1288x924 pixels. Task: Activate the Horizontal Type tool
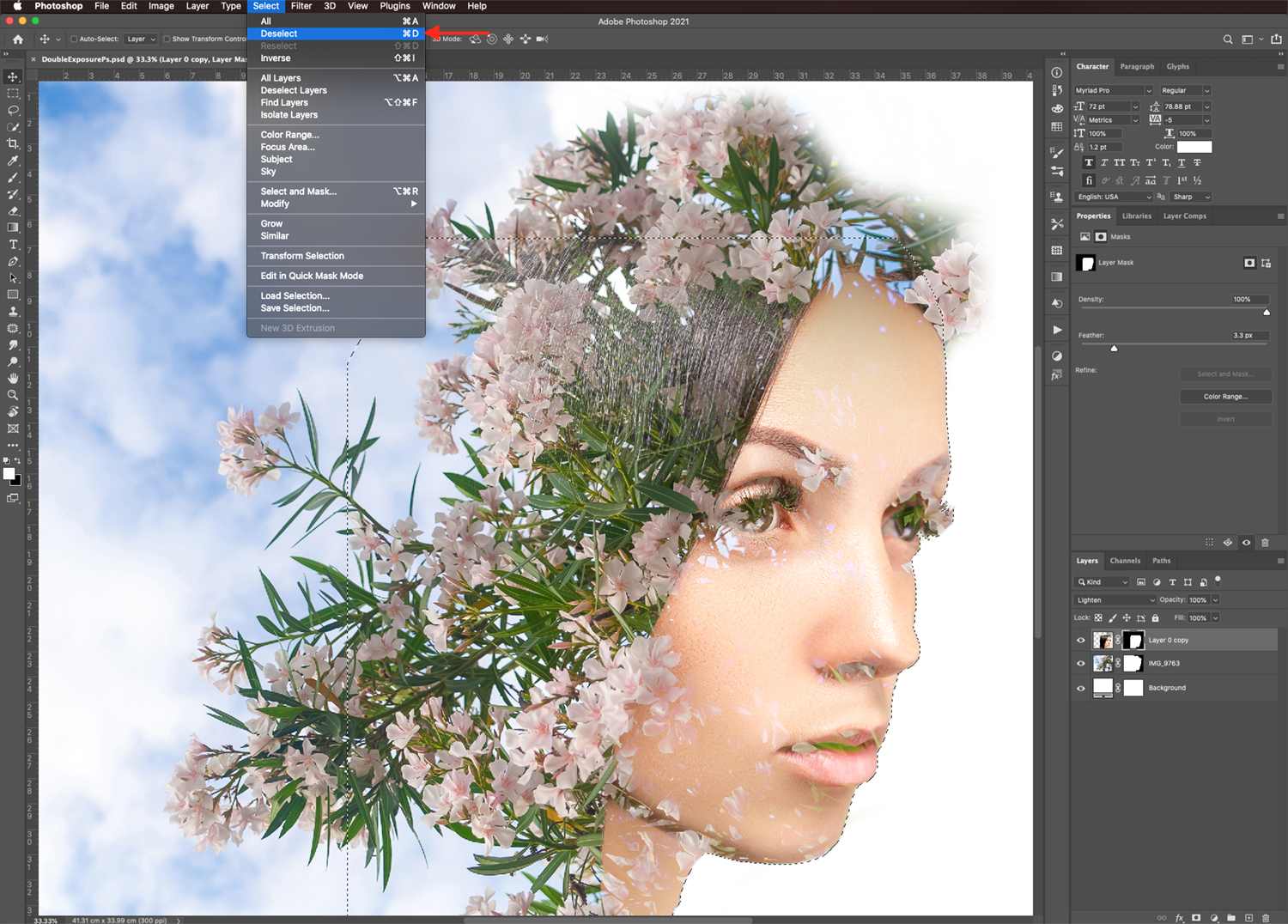(13, 245)
